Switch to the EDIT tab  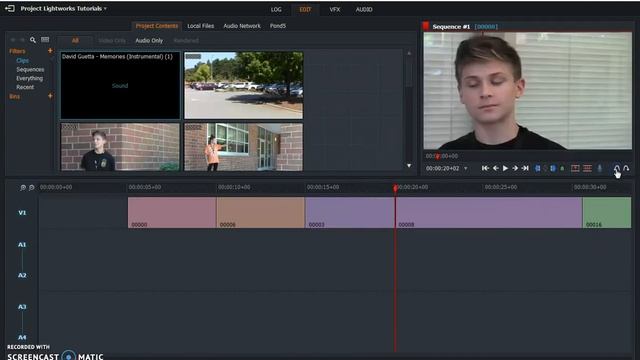(305, 9)
